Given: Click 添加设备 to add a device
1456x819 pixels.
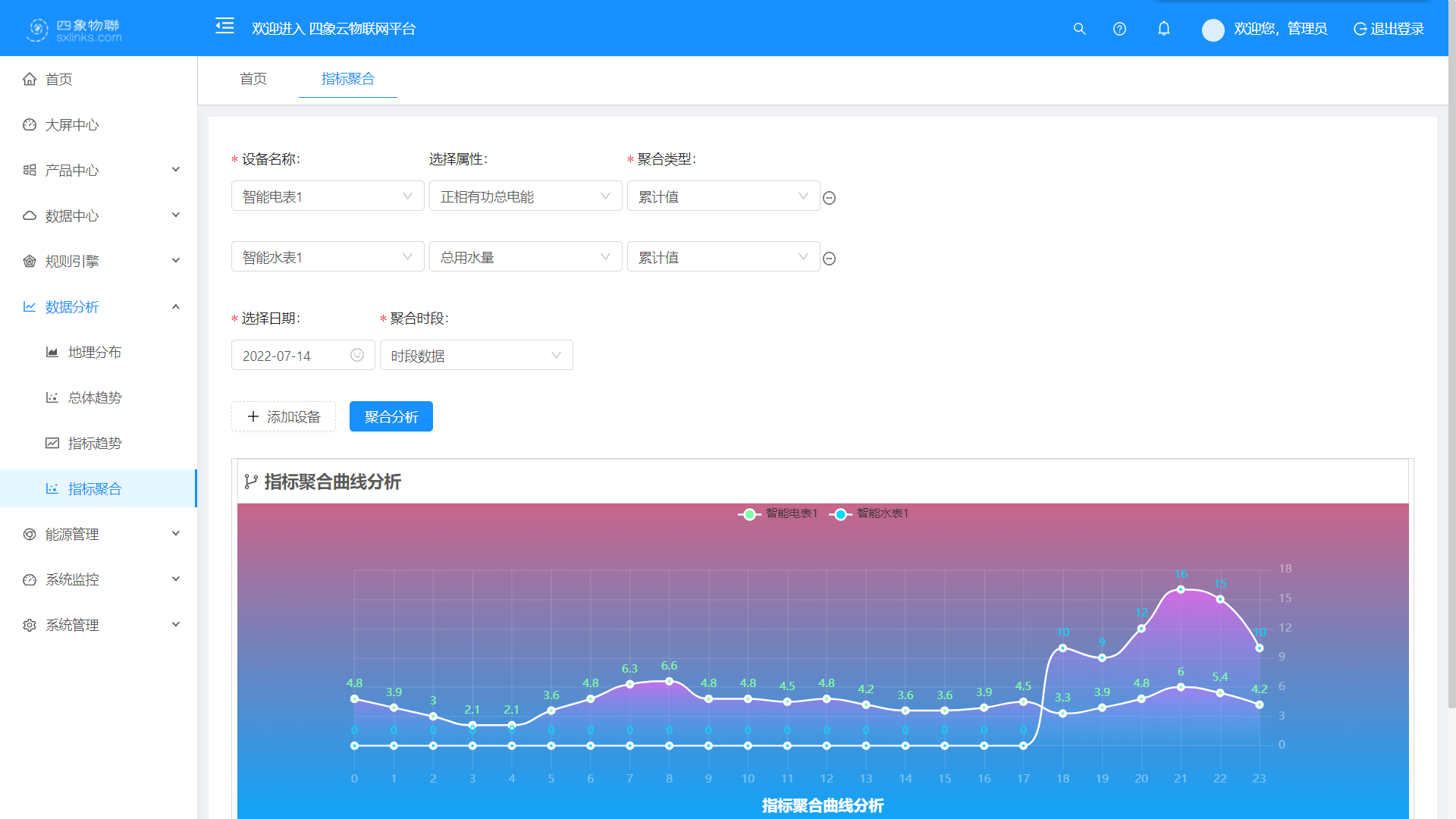Looking at the screenshot, I should coord(283,416).
